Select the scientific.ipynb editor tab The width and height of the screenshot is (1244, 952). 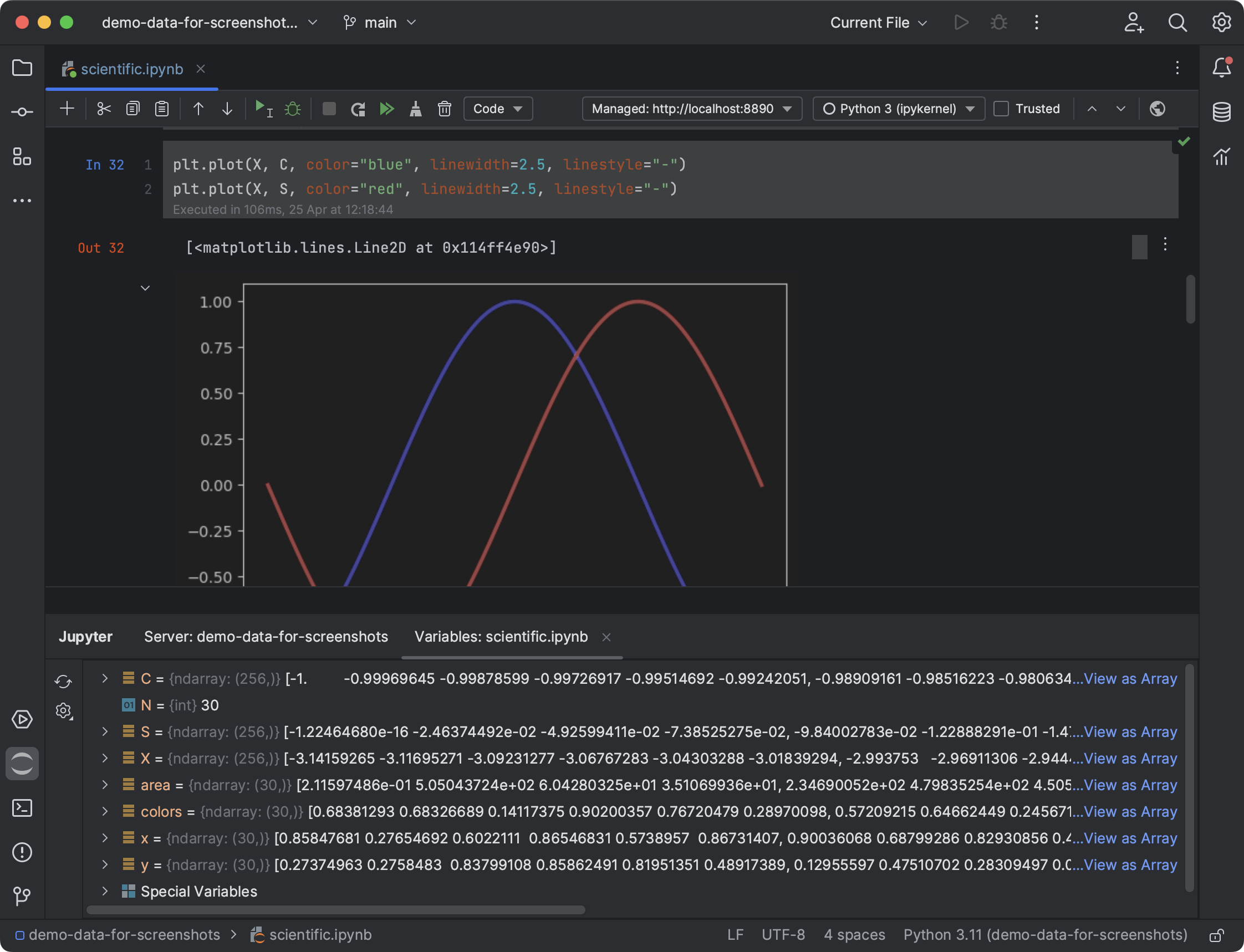point(131,69)
